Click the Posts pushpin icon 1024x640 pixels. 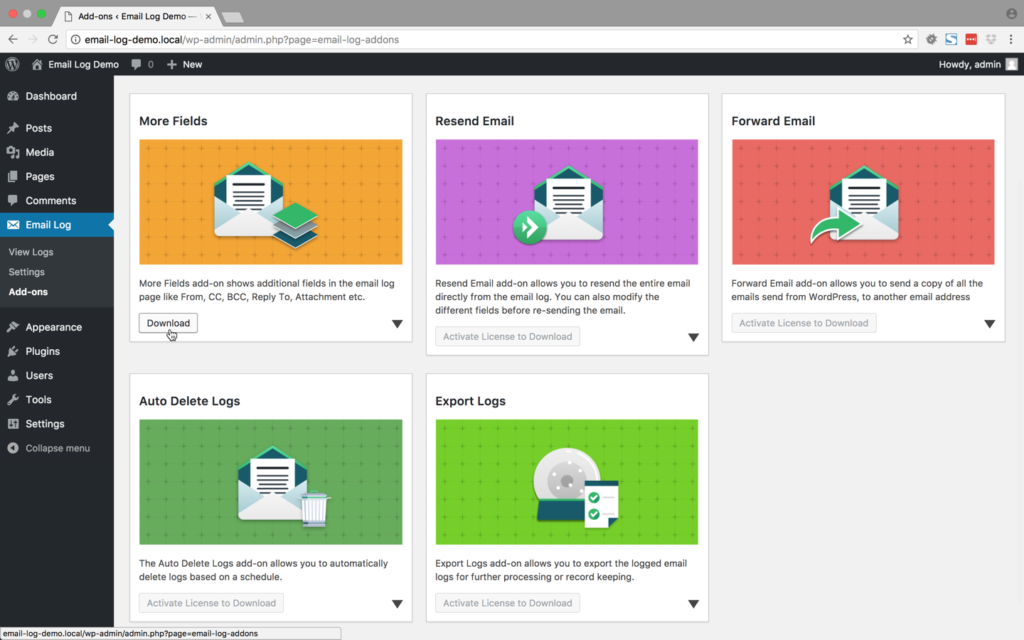click(13, 128)
